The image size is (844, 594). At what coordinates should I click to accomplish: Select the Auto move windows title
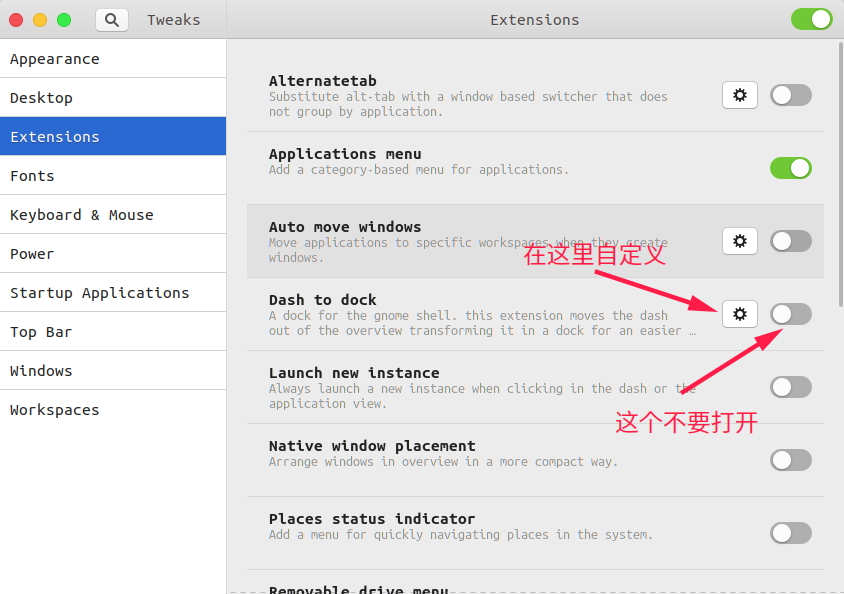click(345, 227)
